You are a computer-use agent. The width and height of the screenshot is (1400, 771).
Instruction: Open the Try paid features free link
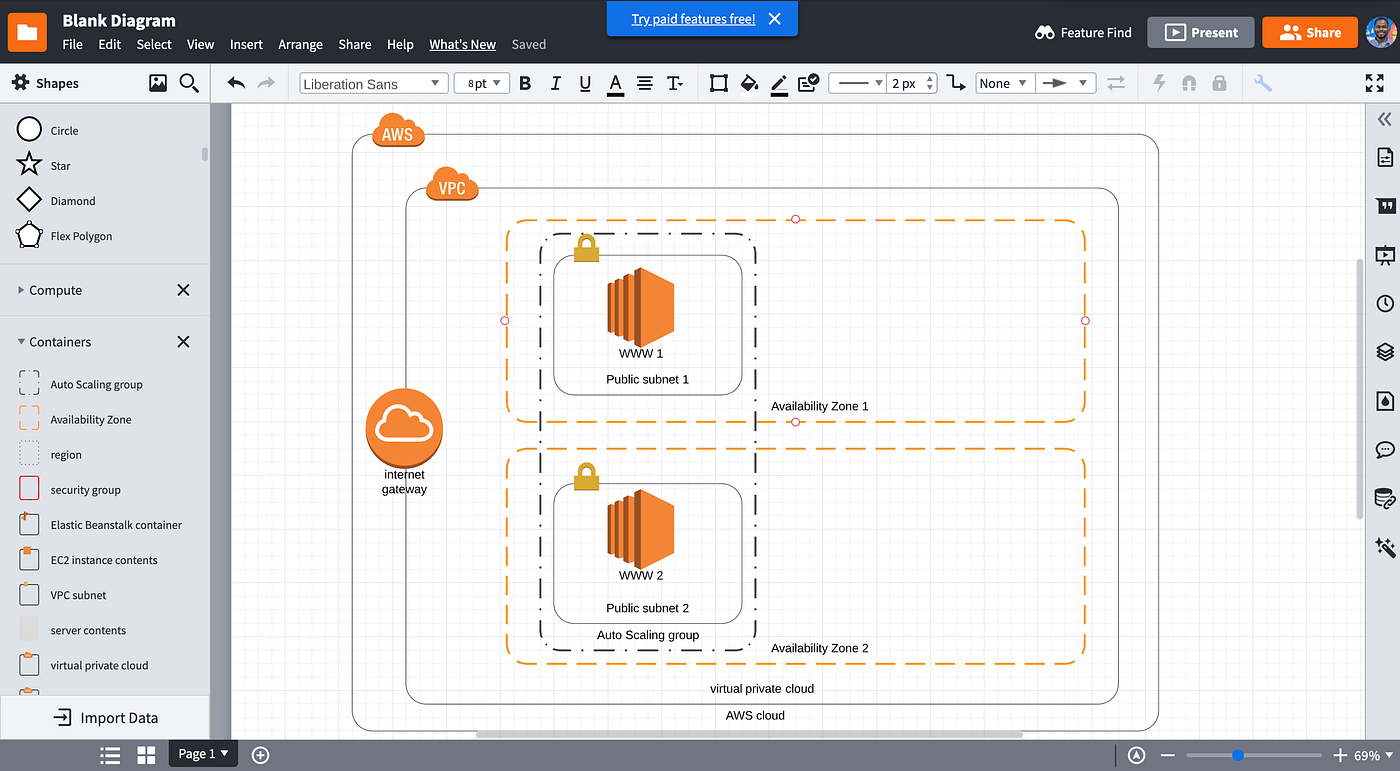(693, 18)
